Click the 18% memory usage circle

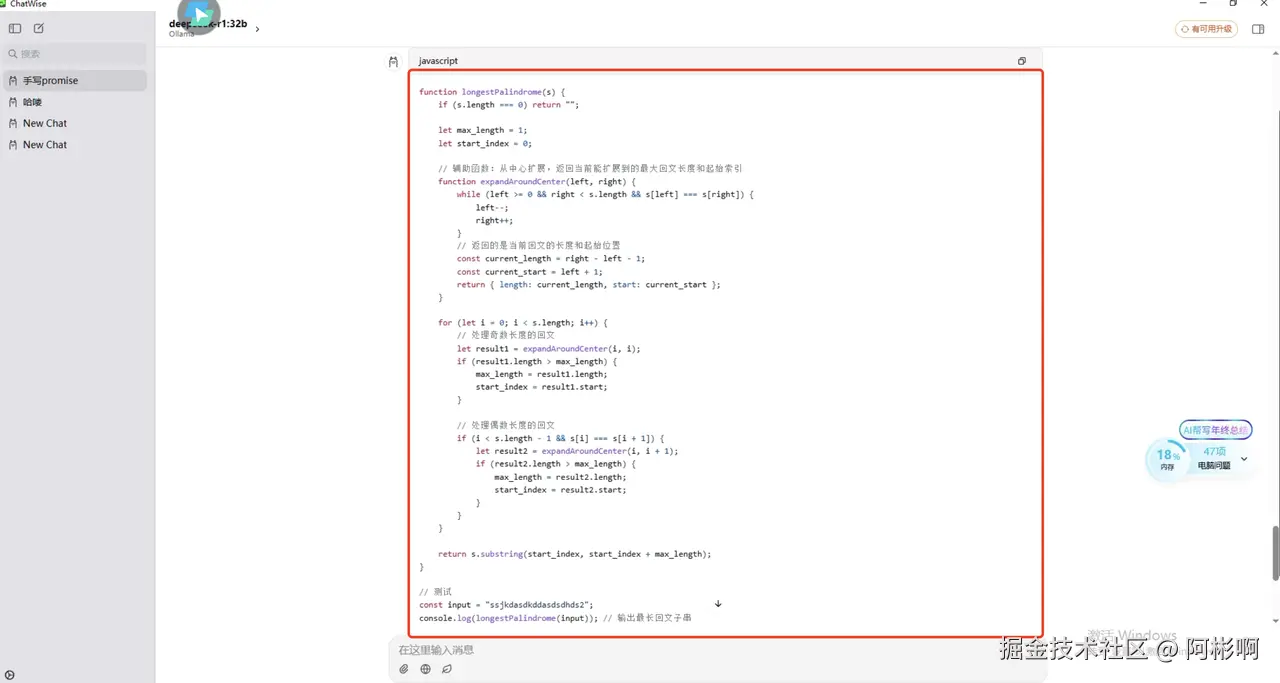click(1168, 459)
